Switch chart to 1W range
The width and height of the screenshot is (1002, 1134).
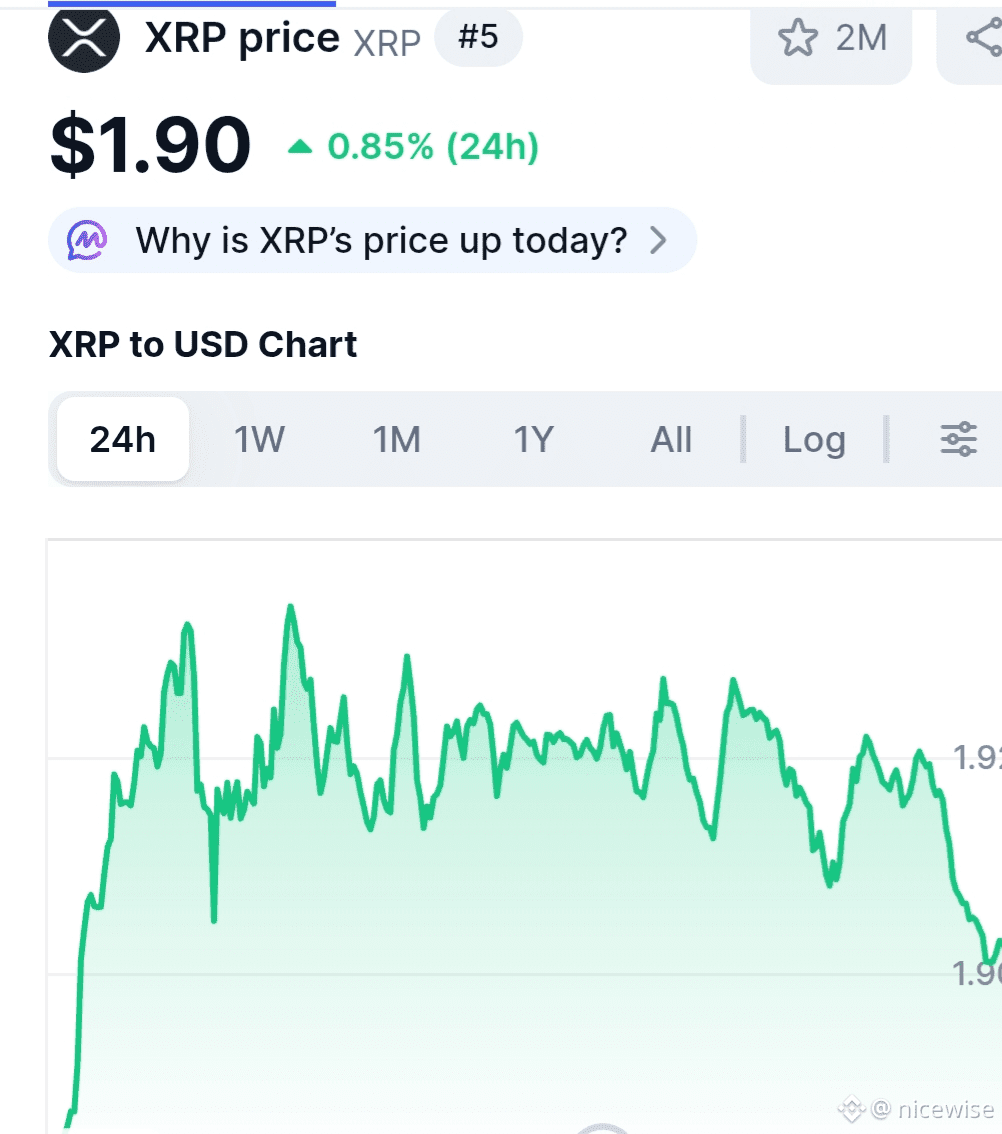coord(259,439)
